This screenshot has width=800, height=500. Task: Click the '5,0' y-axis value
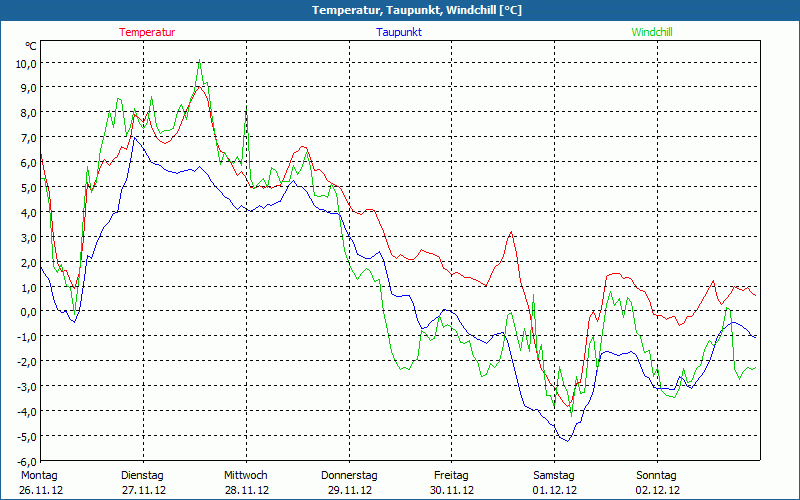29,188
